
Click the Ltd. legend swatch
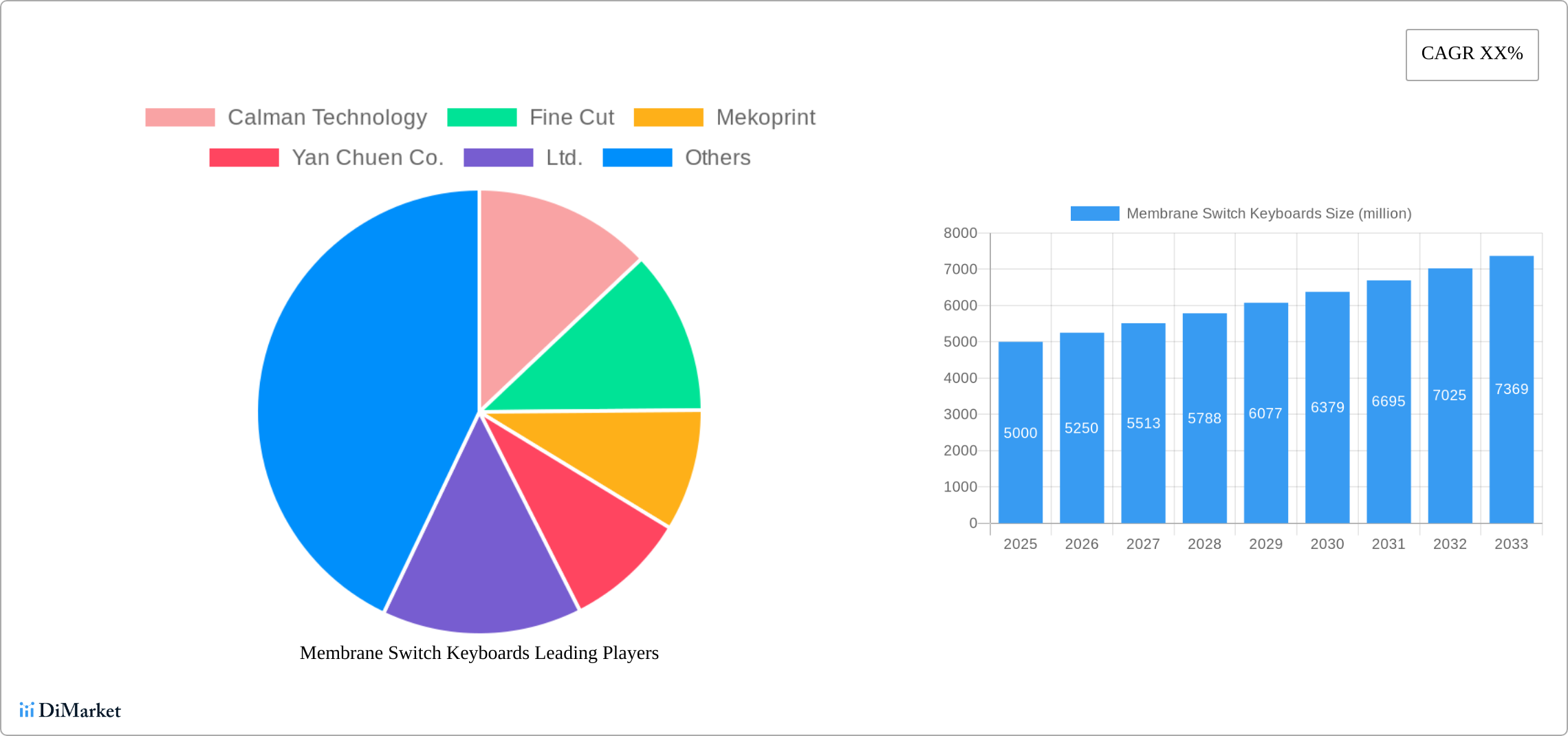tap(498, 158)
